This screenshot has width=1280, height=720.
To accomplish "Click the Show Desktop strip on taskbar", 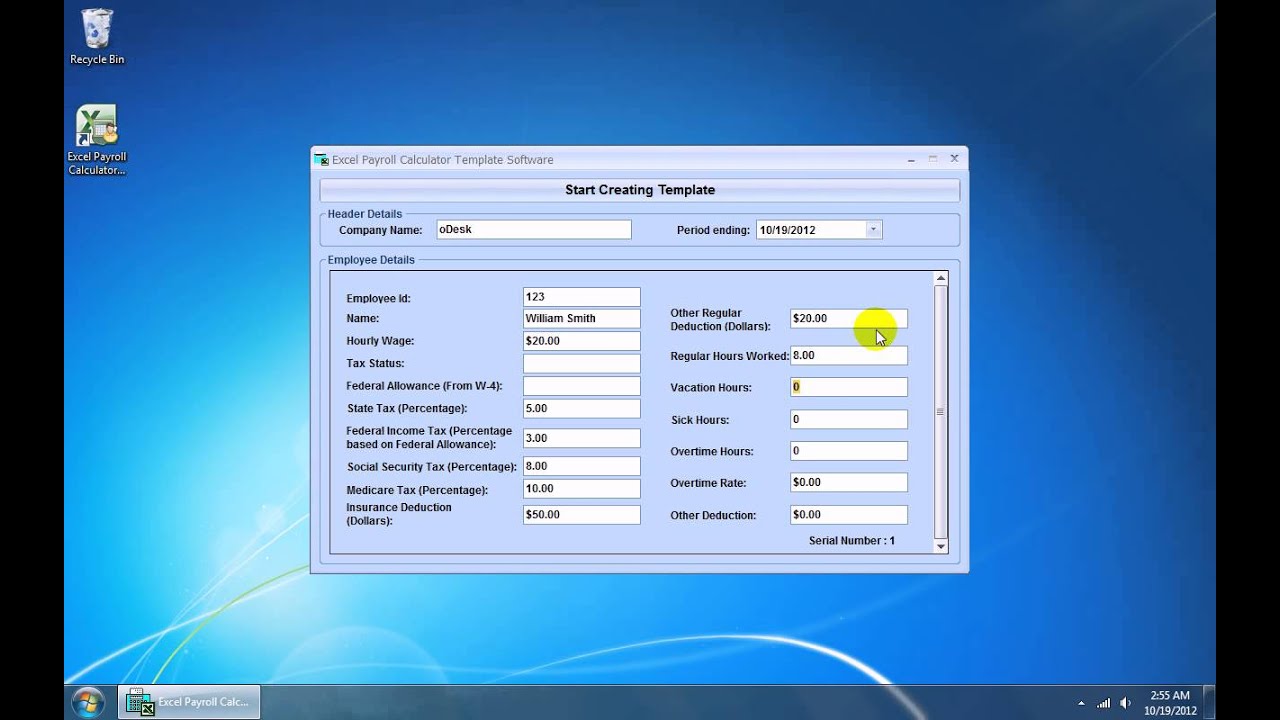I will (1210, 702).
